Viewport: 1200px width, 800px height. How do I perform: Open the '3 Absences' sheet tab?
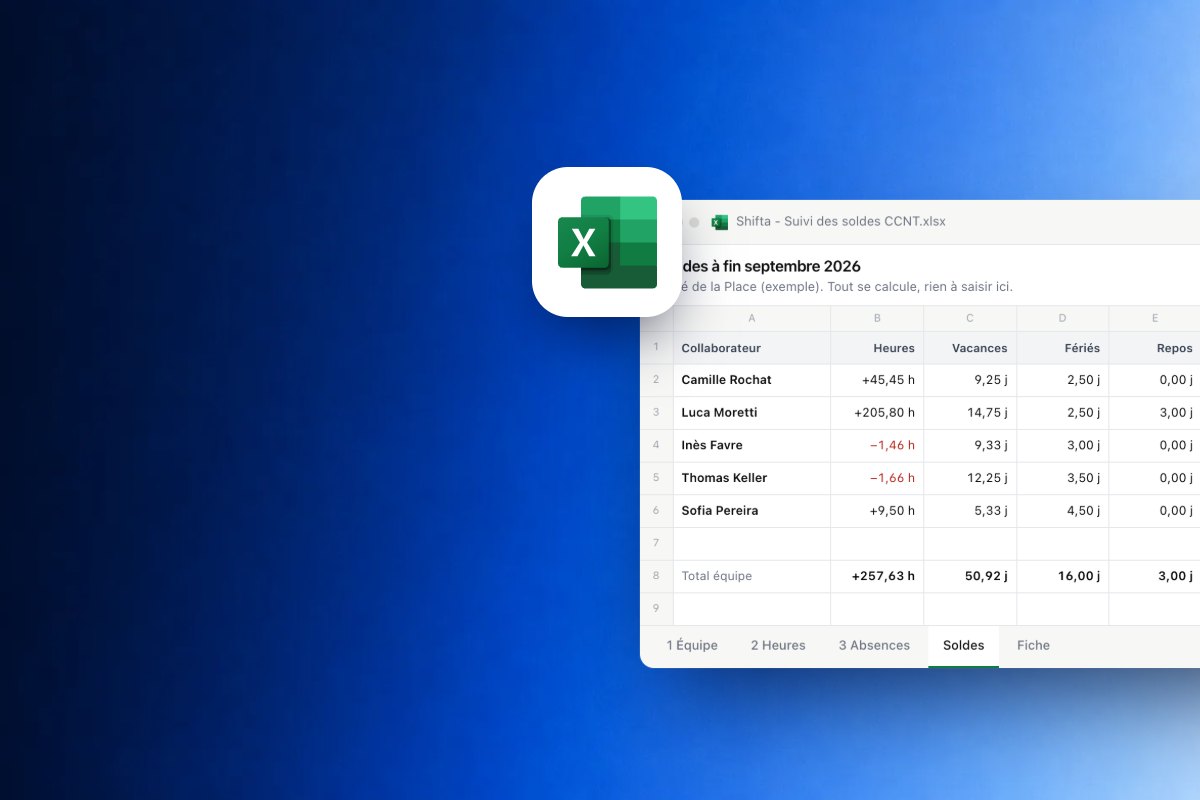[874, 645]
